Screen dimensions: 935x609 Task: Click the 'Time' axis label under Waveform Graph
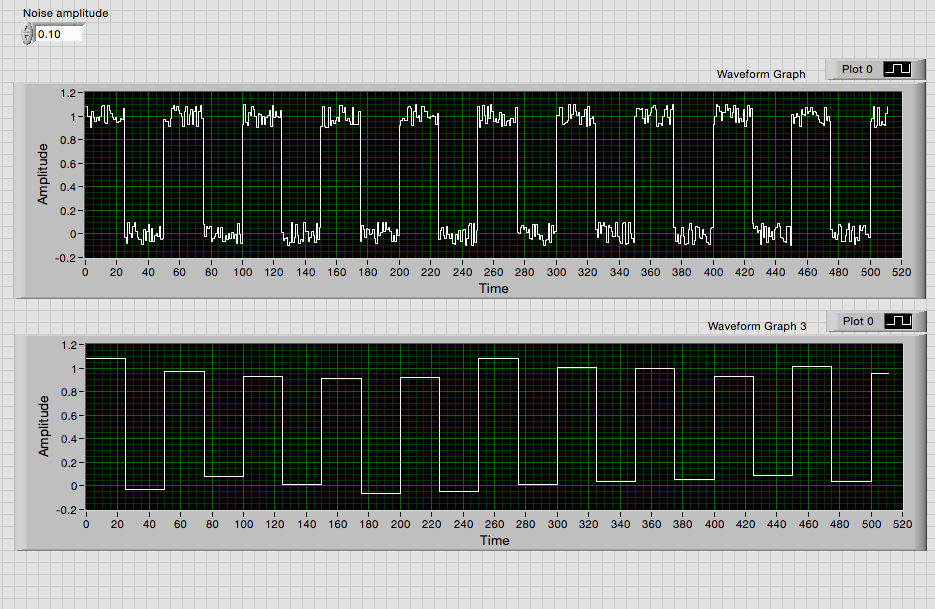494,289
